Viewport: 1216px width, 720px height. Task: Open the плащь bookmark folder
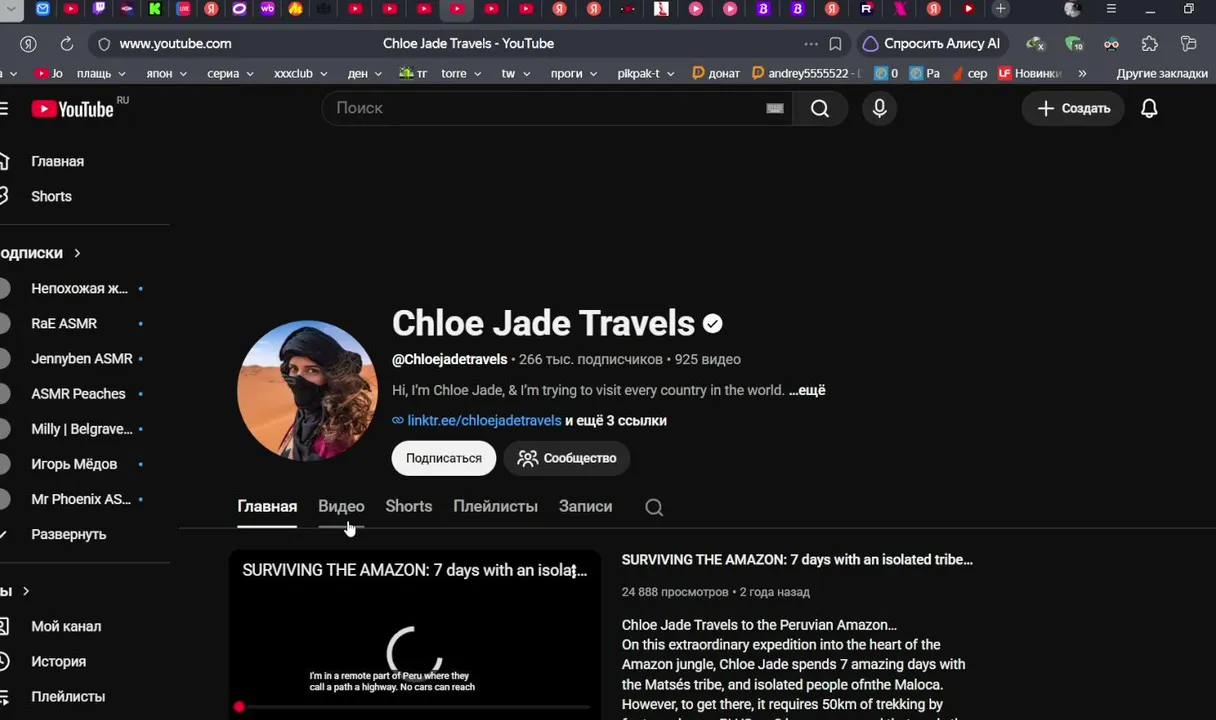point(101,73)
